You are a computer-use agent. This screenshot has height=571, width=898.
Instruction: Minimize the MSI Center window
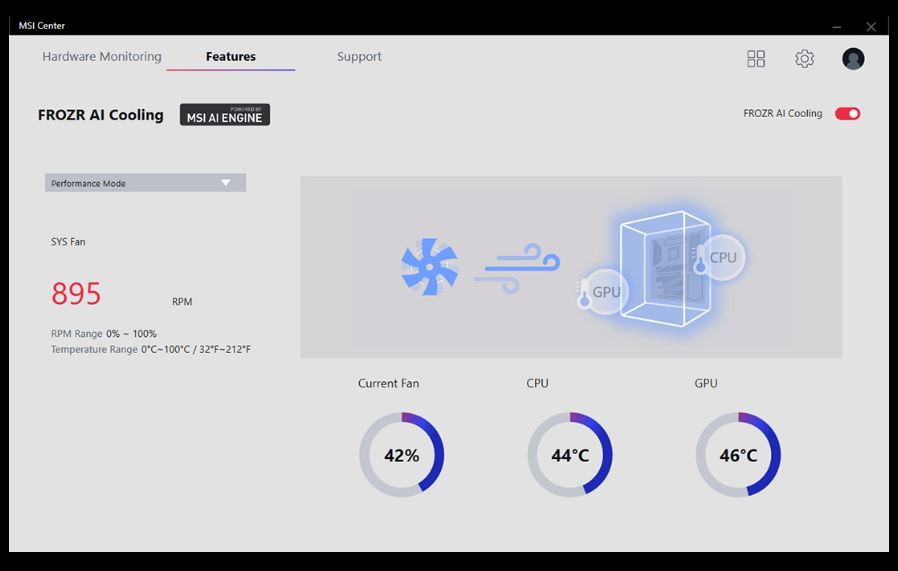click(x=837, y=26)
